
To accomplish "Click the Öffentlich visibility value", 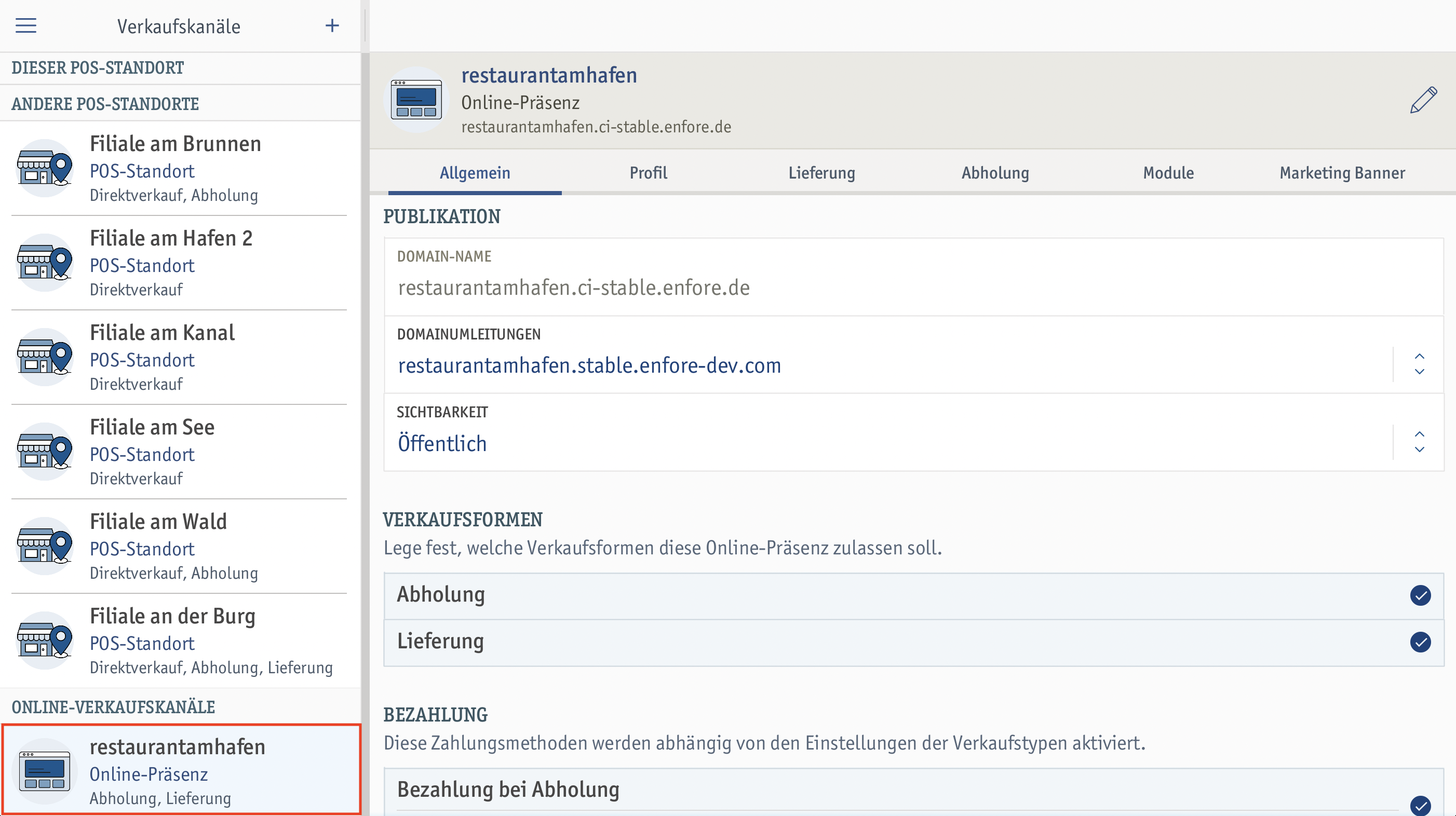I will coord(442,443).
